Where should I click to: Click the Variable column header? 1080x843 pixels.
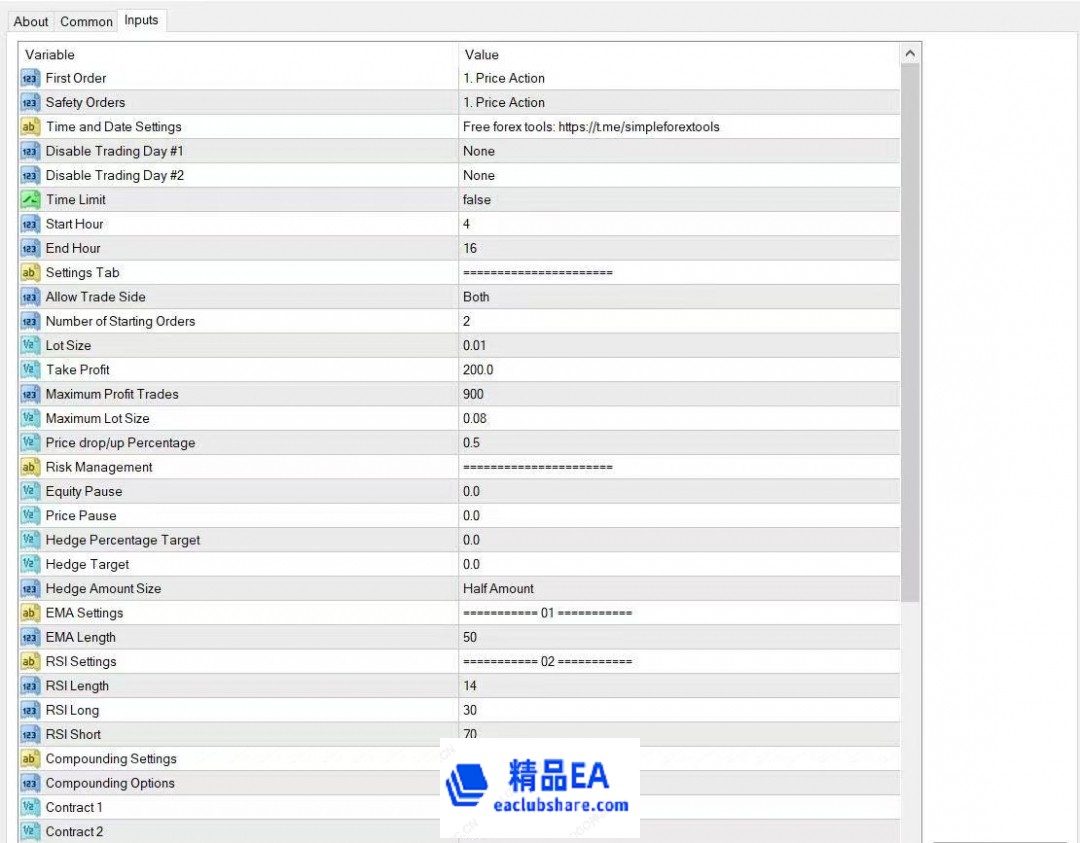[x=50, y=54]
